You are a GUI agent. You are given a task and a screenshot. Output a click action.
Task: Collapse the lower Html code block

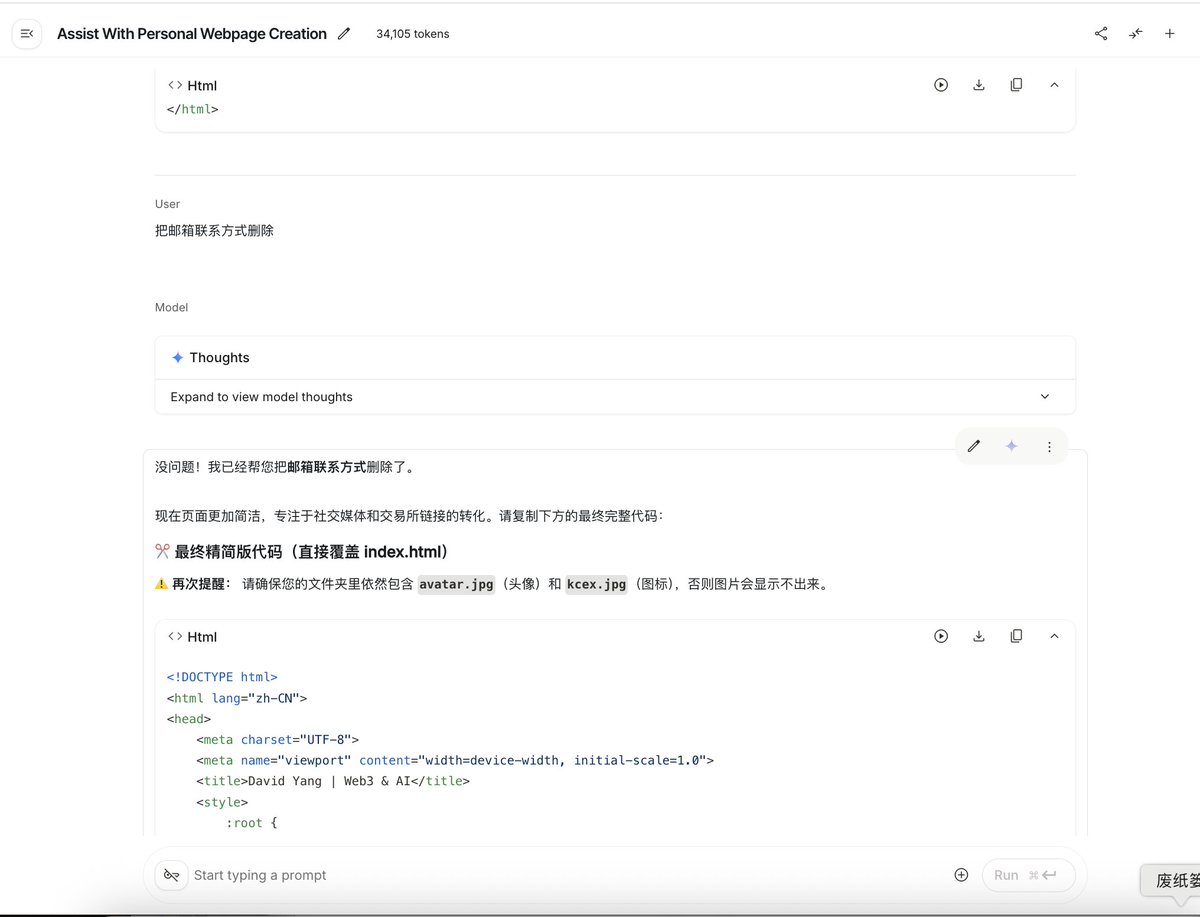[1054, 636]
